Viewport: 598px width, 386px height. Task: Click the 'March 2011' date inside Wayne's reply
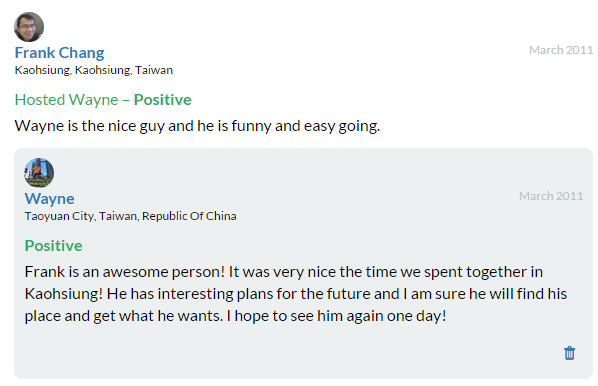click(x=551, y=196)
